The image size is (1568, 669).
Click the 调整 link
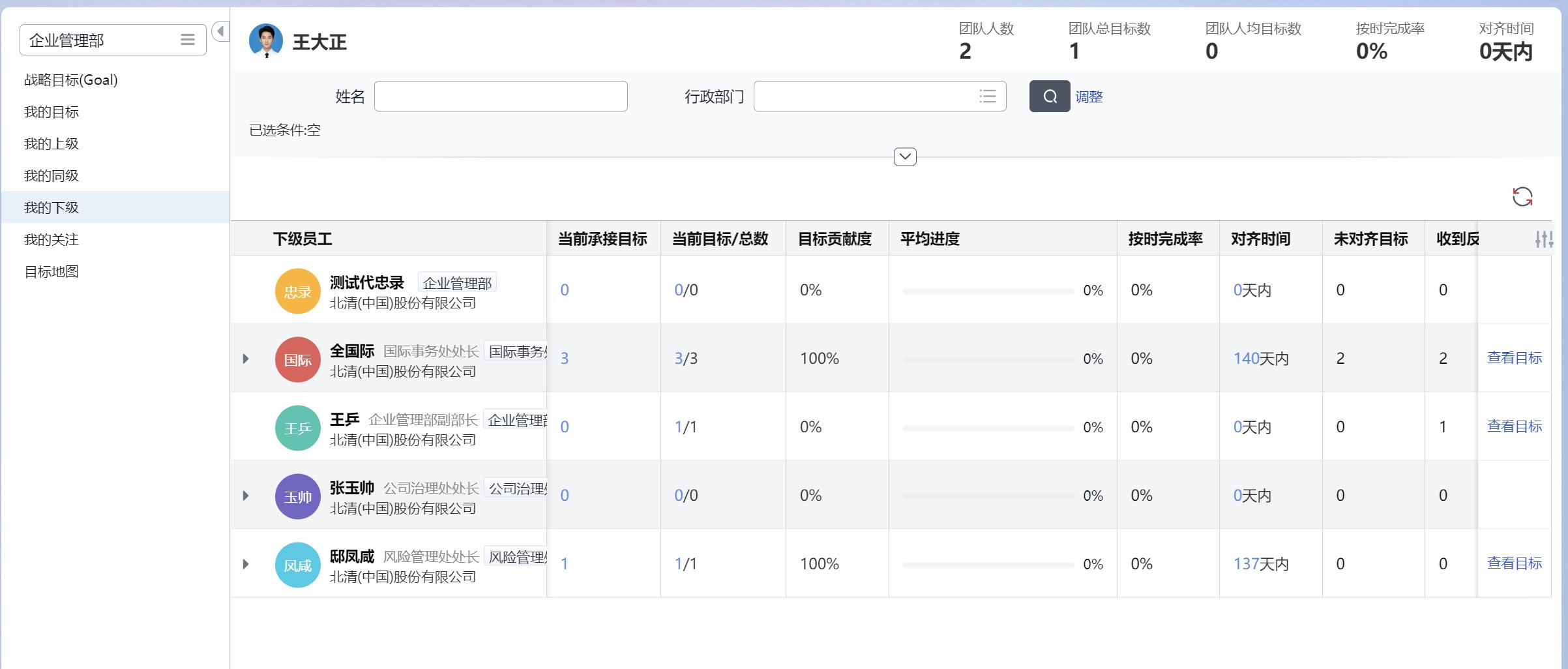pos(1089,97)
